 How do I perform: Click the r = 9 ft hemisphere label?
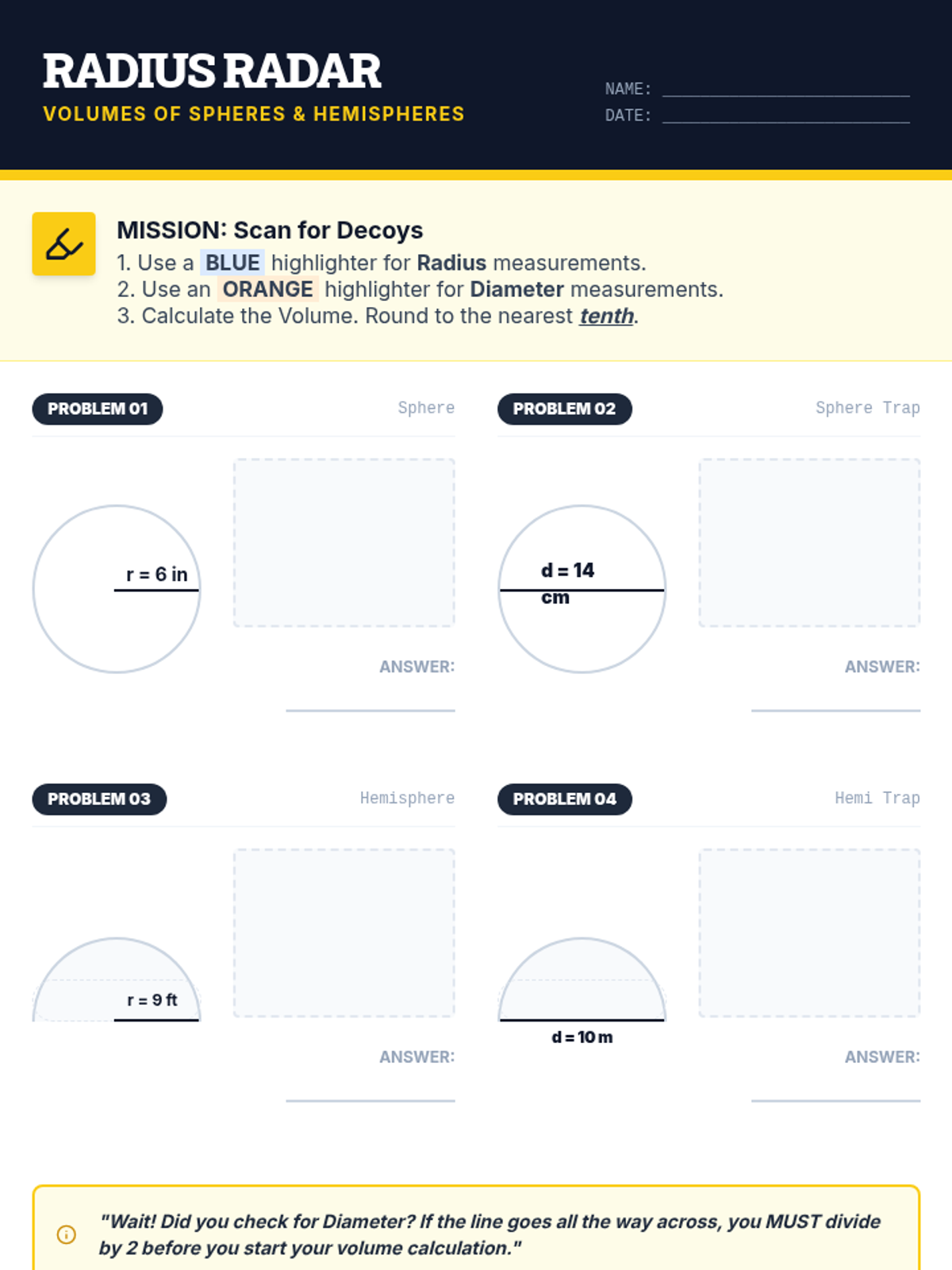[152, 1000]
